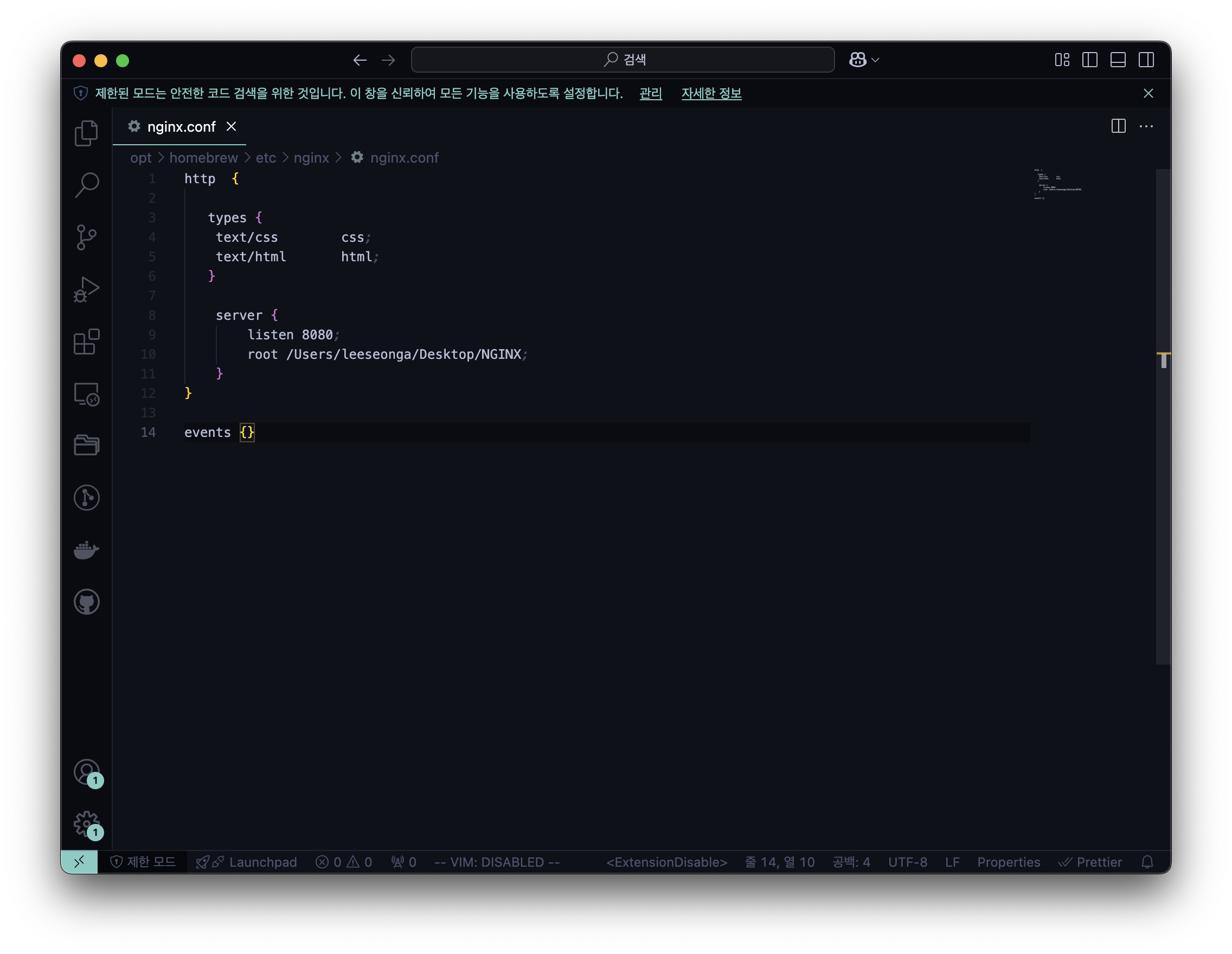The height and width of the screenshot is (954, 1232).
Task: Open the Explorer view in activity bar
Action: pyautogui.click(x=86, y=133)
